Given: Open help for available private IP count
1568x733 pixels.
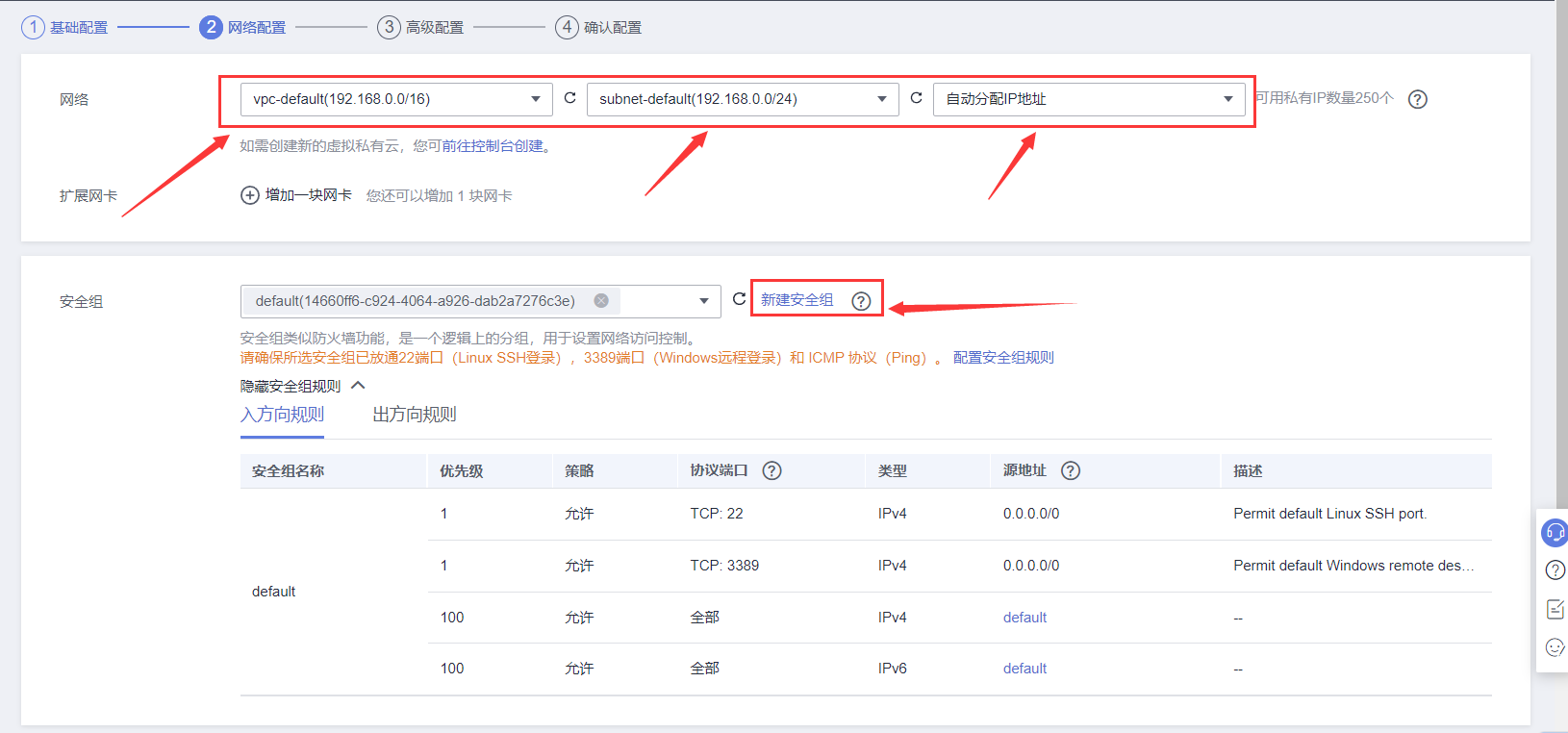Looking at the screenshot, I should (1417, 99).
